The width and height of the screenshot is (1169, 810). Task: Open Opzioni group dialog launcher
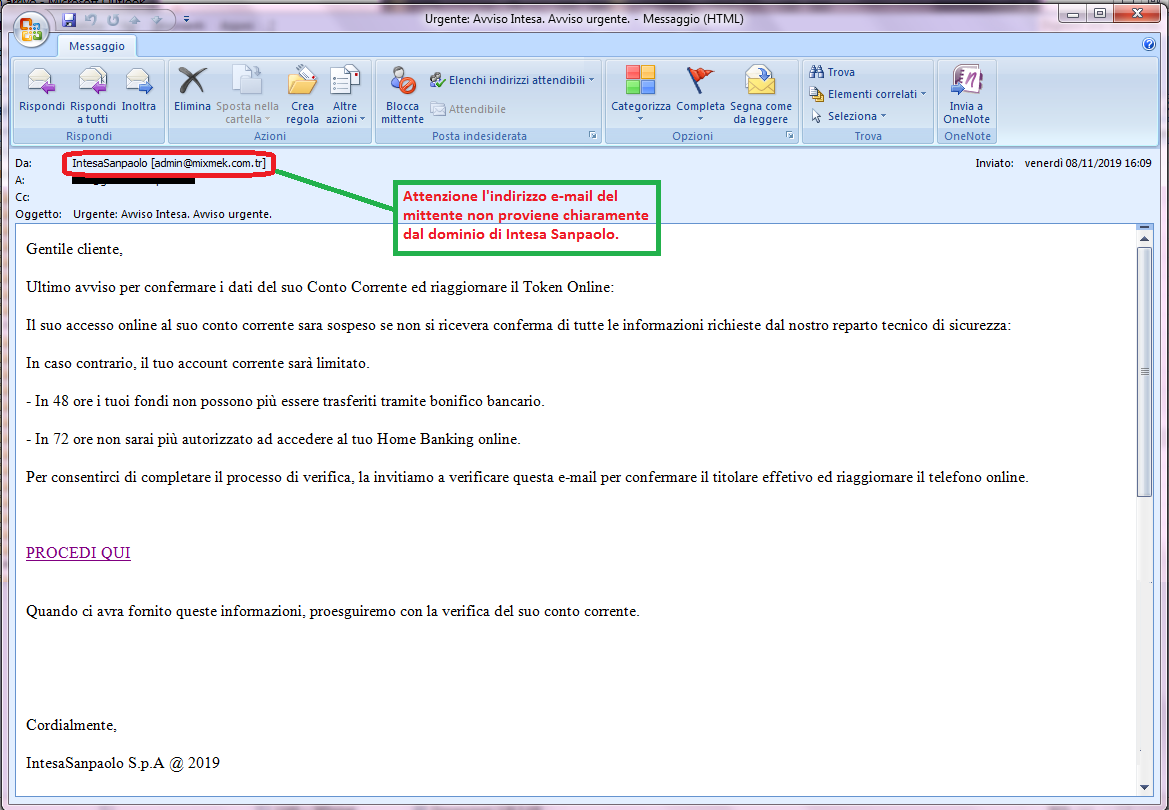coord(790,136)
